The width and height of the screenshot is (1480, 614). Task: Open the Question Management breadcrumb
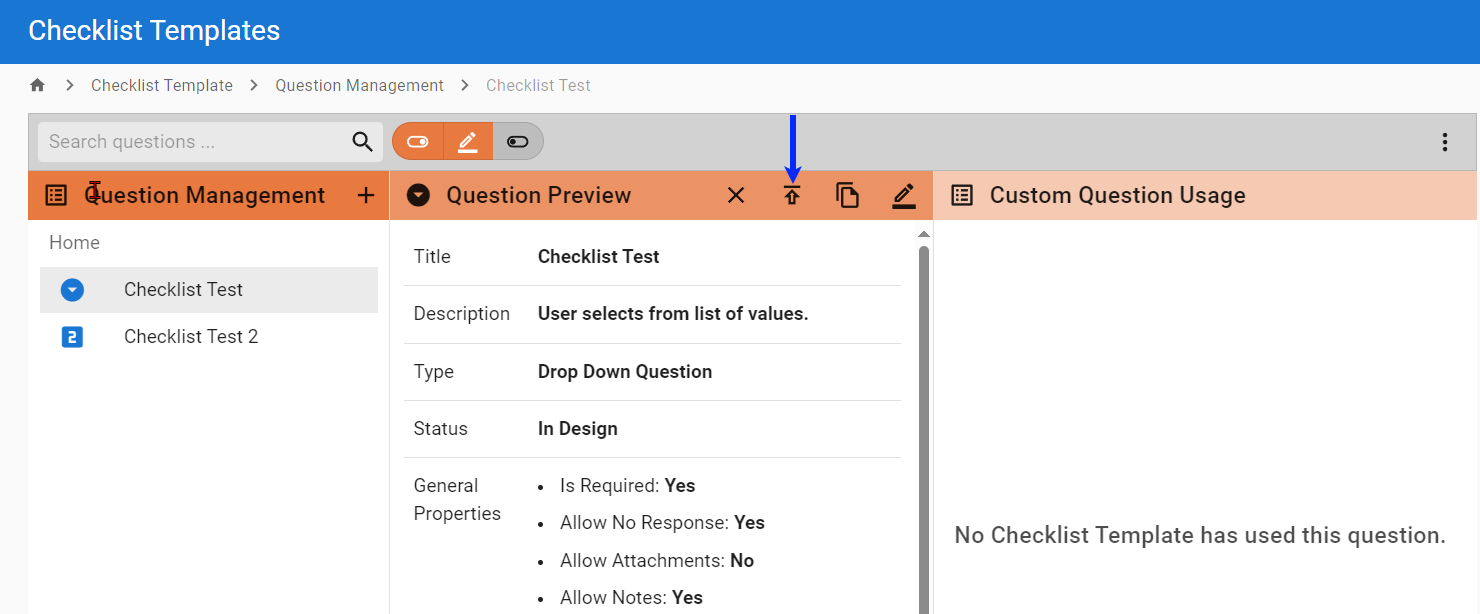tap(359, 85)
